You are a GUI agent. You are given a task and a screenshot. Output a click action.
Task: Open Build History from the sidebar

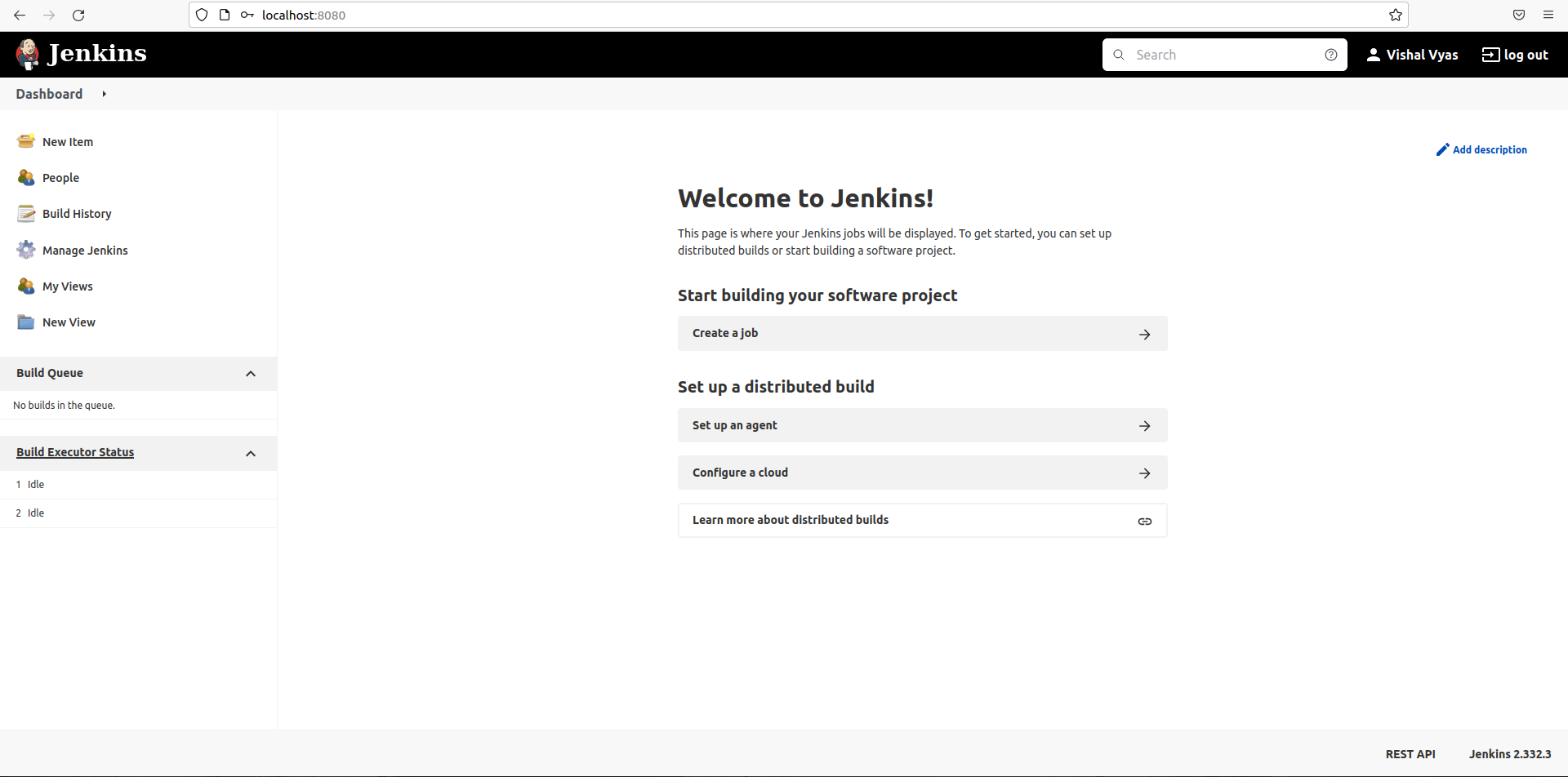point(77,214)
